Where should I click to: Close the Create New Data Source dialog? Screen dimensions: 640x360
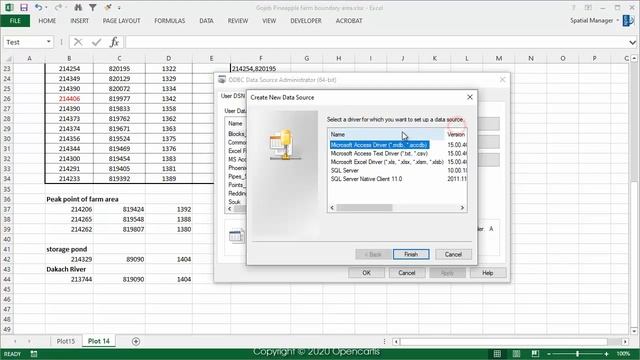point(470,97)
